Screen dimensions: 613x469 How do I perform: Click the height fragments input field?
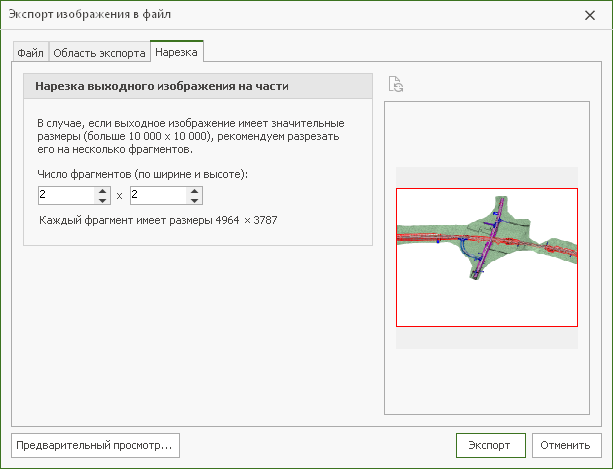click(x=158, y=195)
